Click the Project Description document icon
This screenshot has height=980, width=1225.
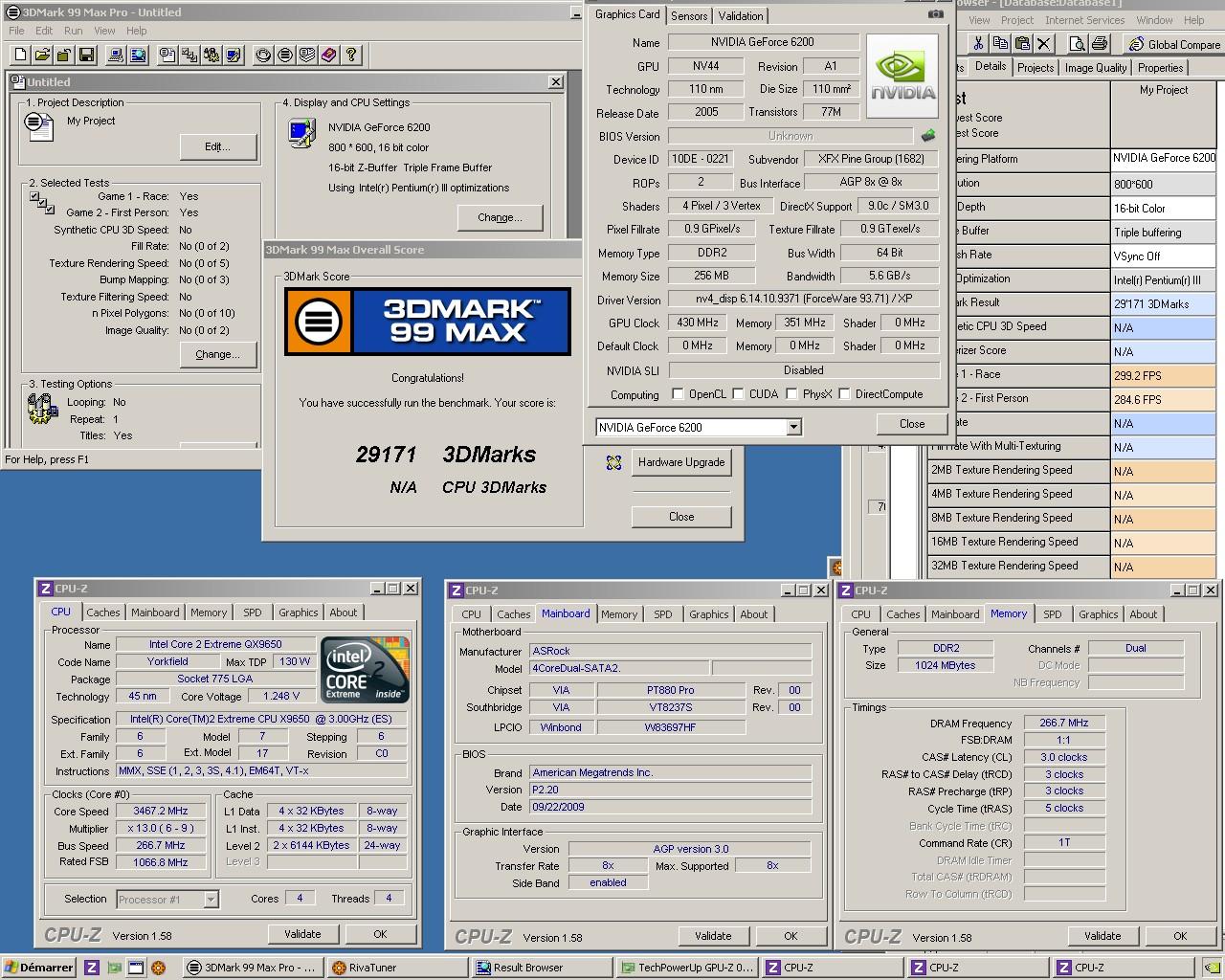[39, 125]
